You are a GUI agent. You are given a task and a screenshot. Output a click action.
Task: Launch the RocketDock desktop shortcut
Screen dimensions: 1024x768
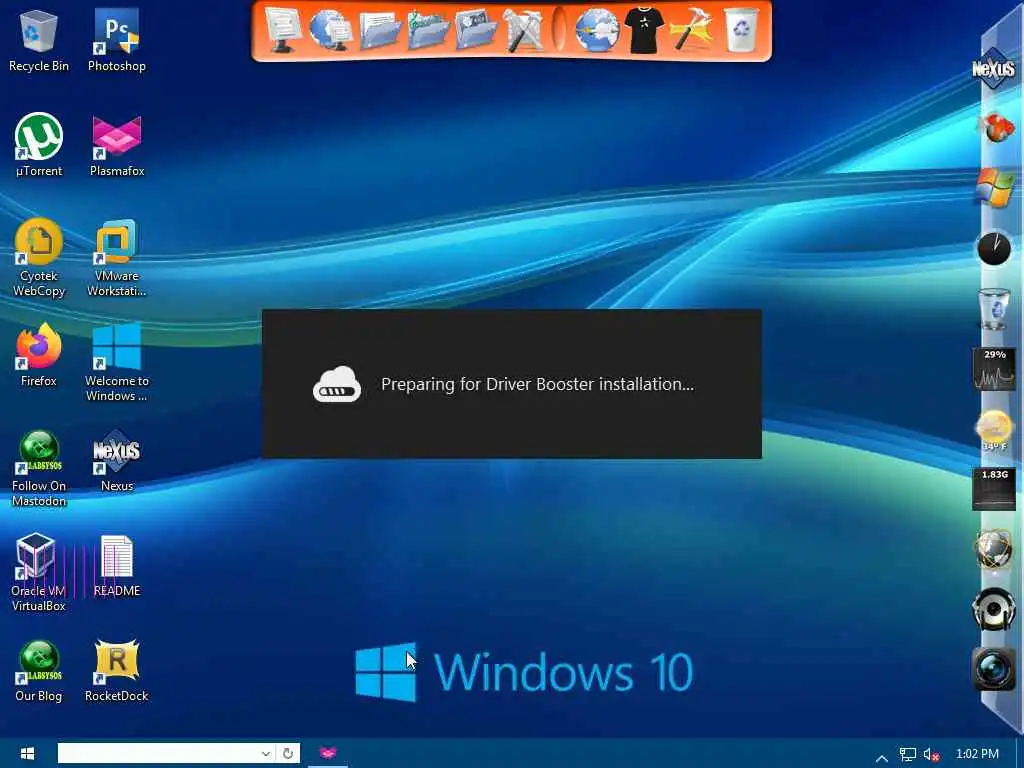point(117,671)
